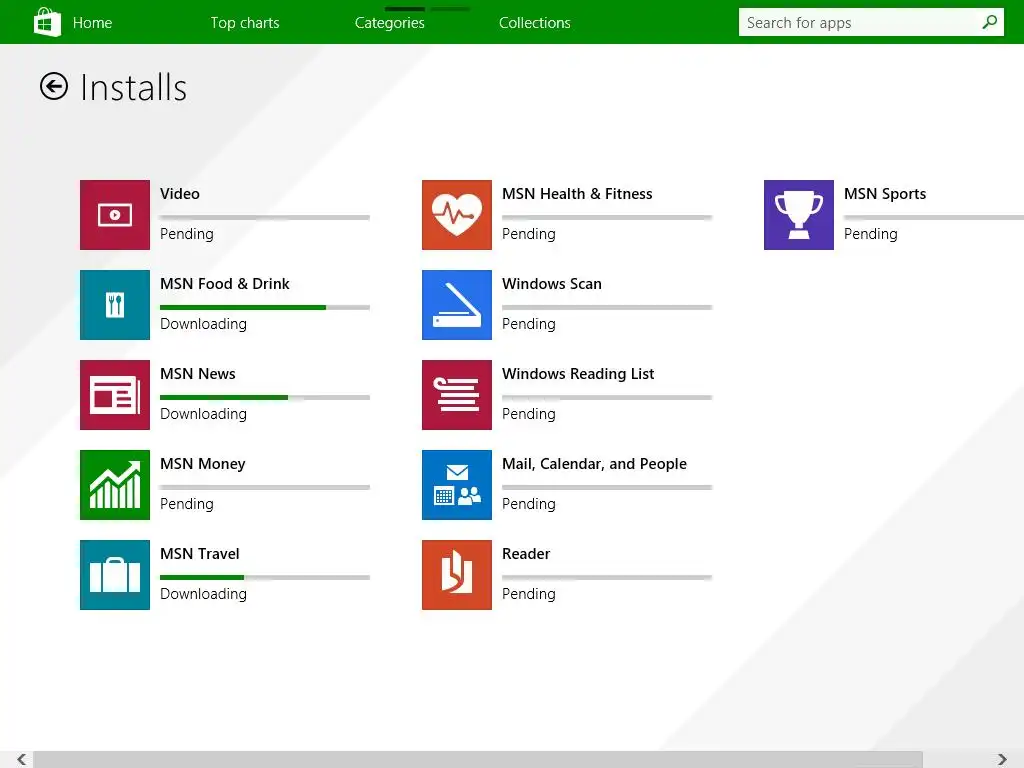1024x768 pixels.
Task: Open the Collections tab
Action: pos(535,23)
